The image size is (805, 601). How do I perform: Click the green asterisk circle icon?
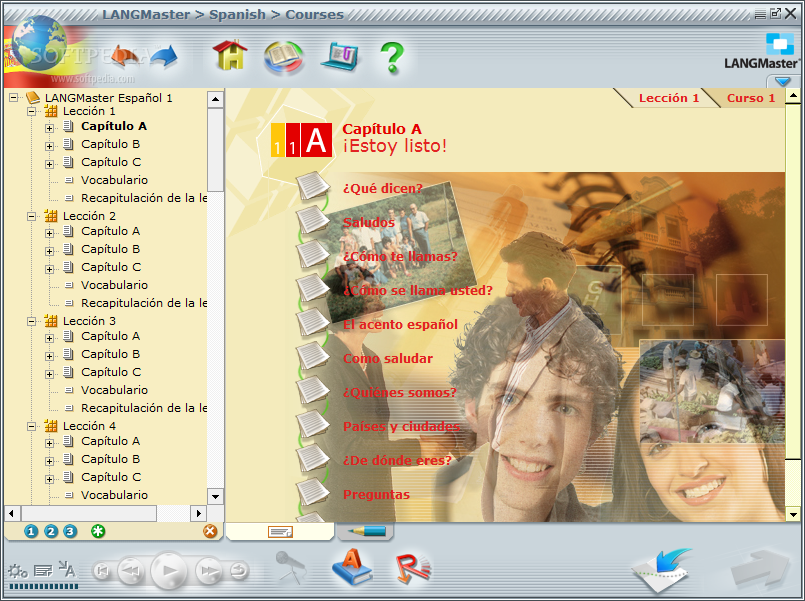coord(98,531)
